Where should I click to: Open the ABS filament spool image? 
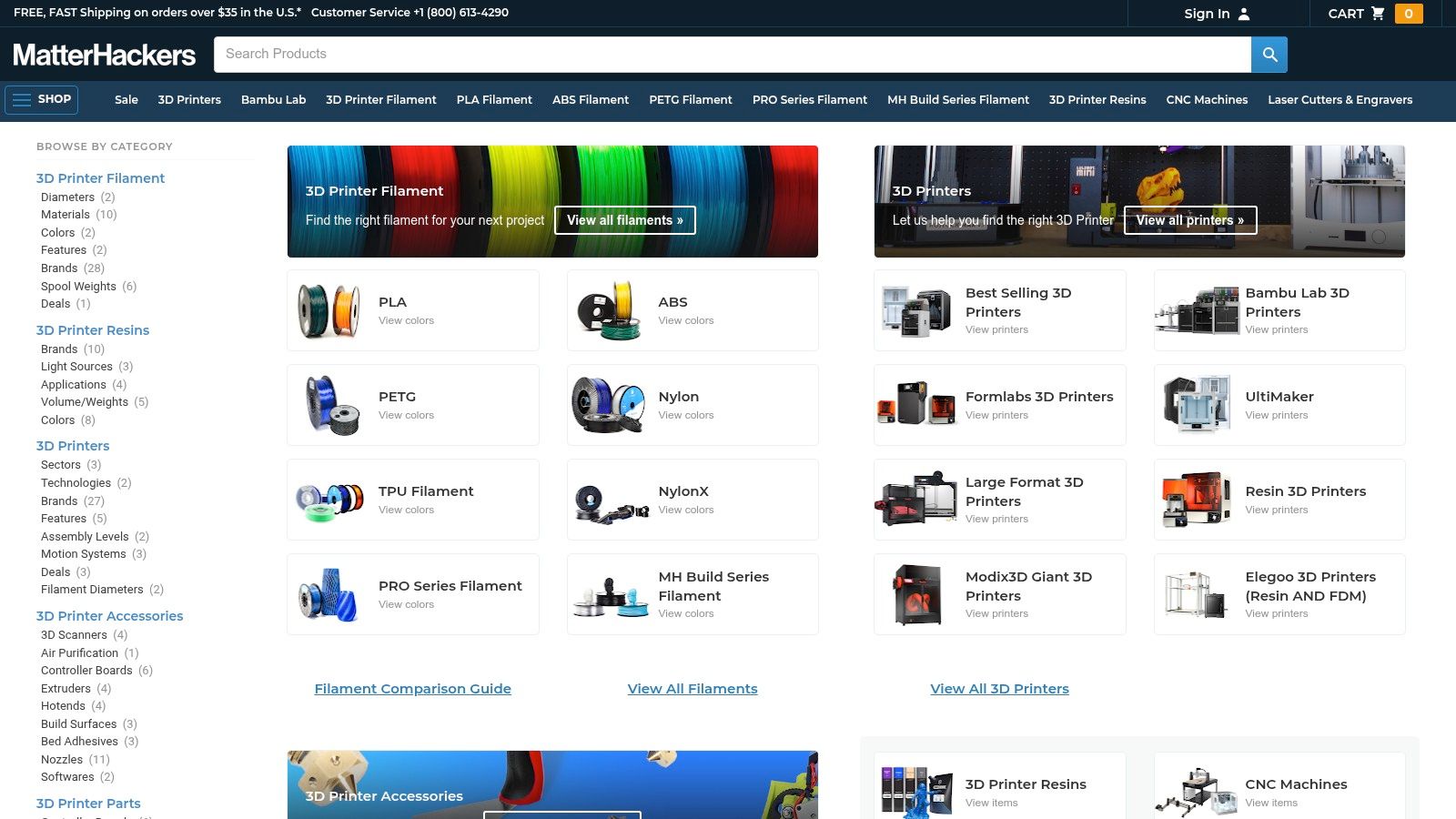pyautogui.click(x=609, y=310)
